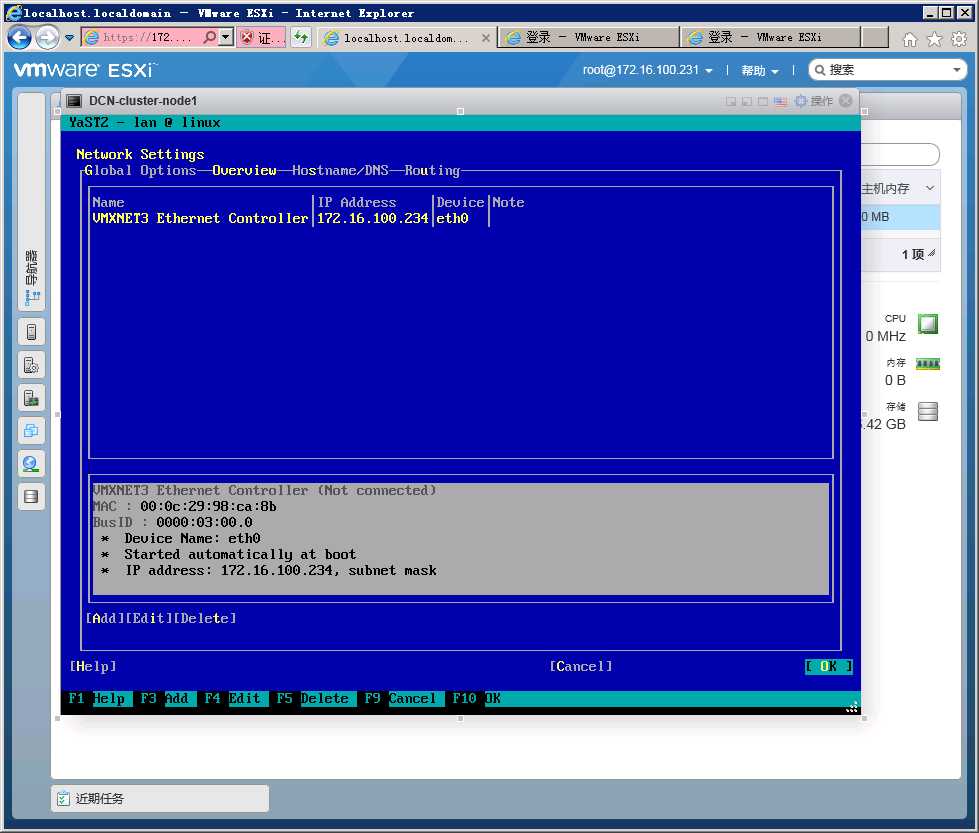This screenshot has width=979, height=833.
Task: Click the 存储 storage icon
Action: coord(928,412)
